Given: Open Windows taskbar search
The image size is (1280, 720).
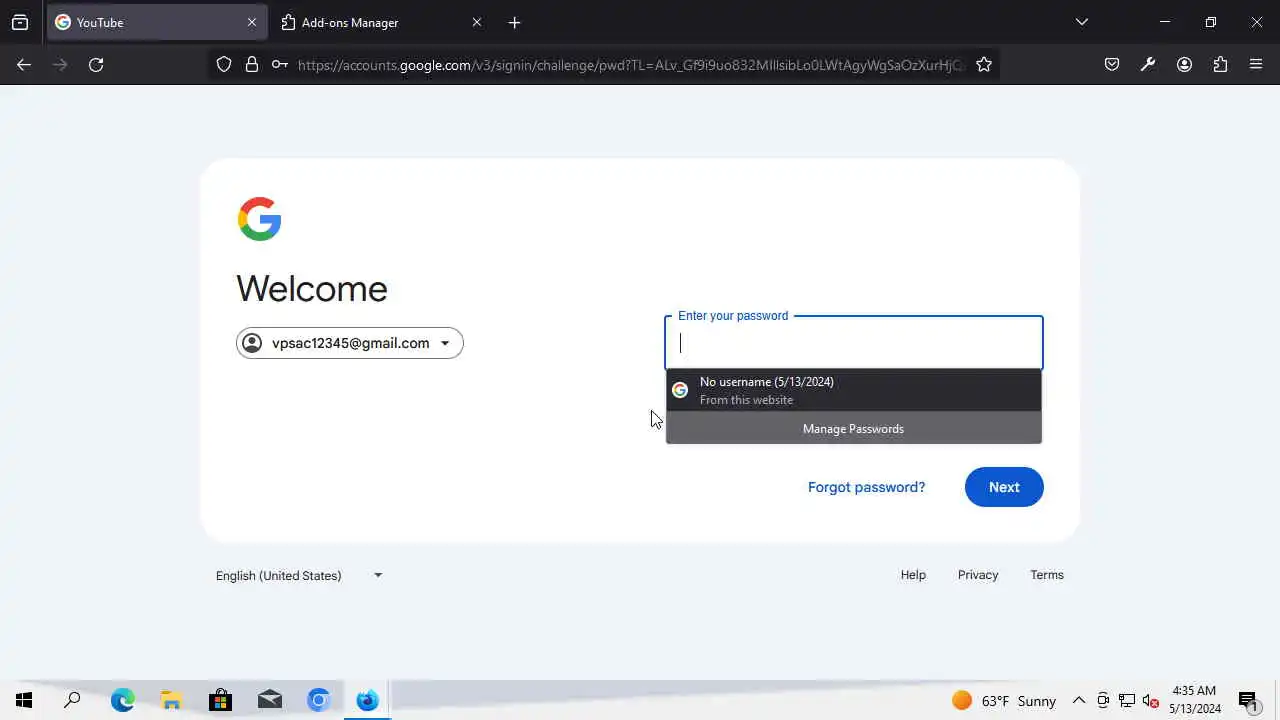Looking at the screenshot, I should (x=72, y=700).
